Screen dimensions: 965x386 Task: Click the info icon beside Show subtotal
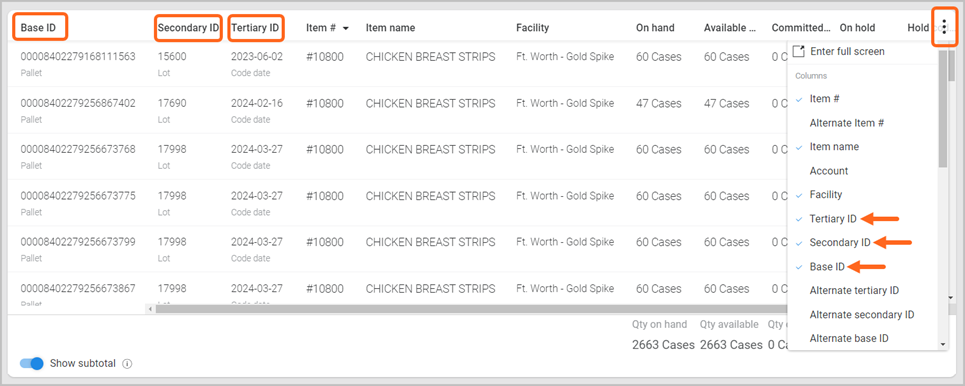[127, 363]
